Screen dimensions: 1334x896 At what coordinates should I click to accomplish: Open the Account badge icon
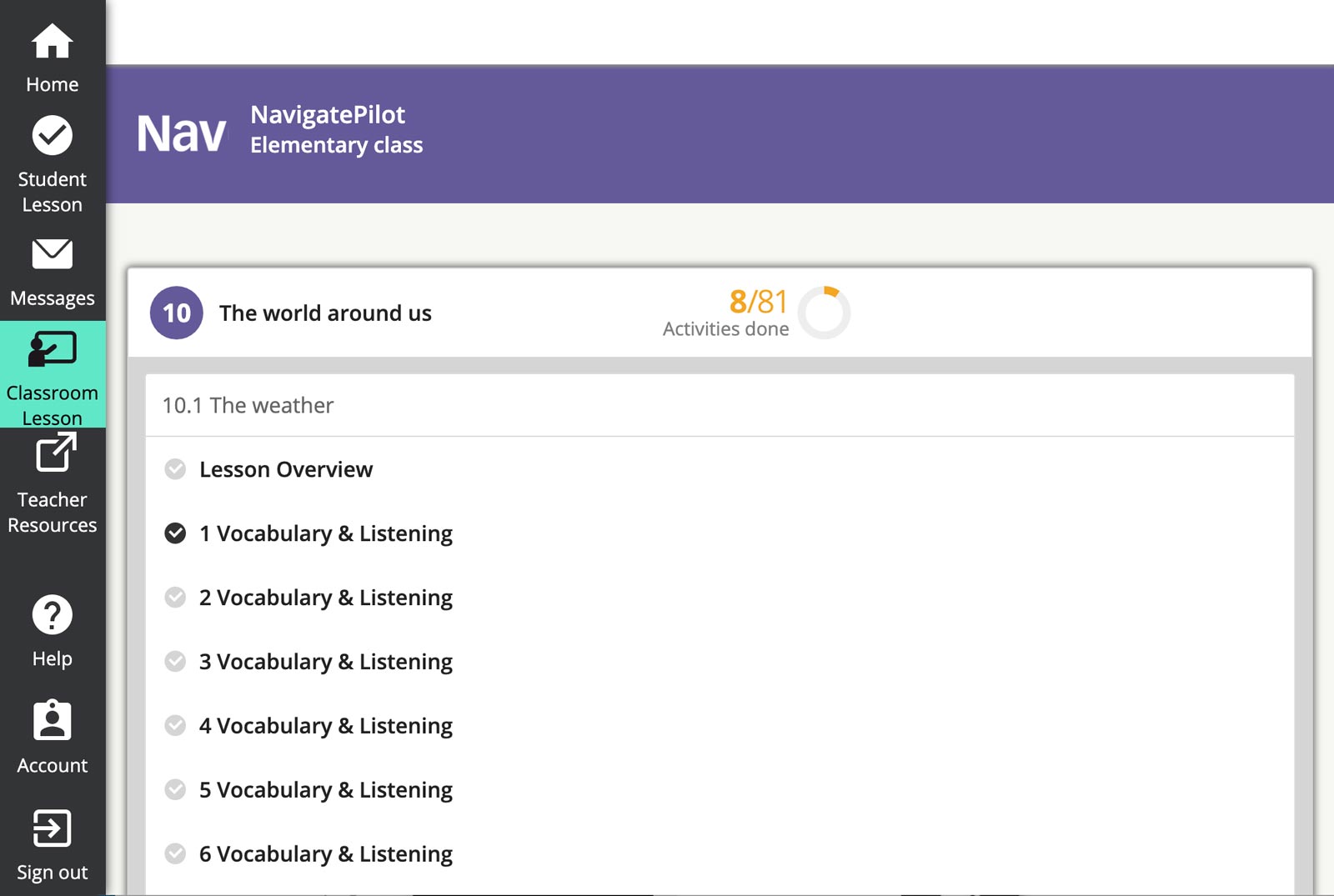pyautogui.click(x=52, y=721)
